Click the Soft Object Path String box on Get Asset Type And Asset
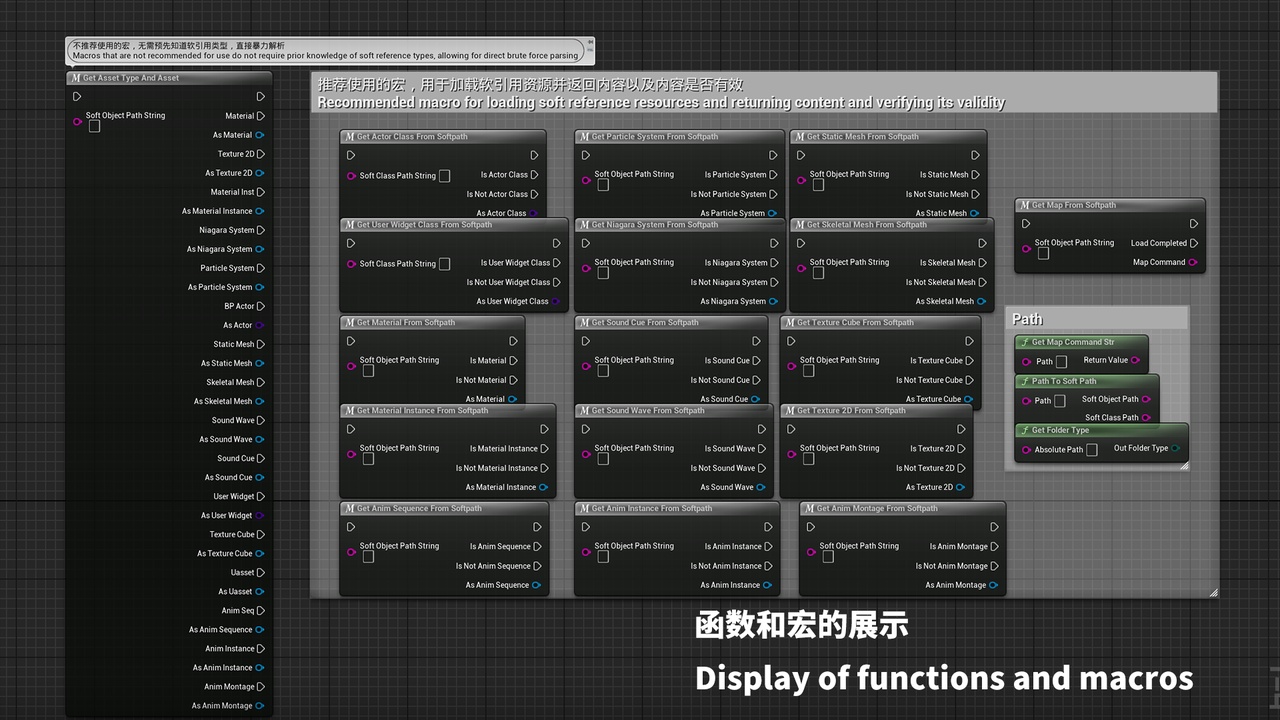 point(94,127)
